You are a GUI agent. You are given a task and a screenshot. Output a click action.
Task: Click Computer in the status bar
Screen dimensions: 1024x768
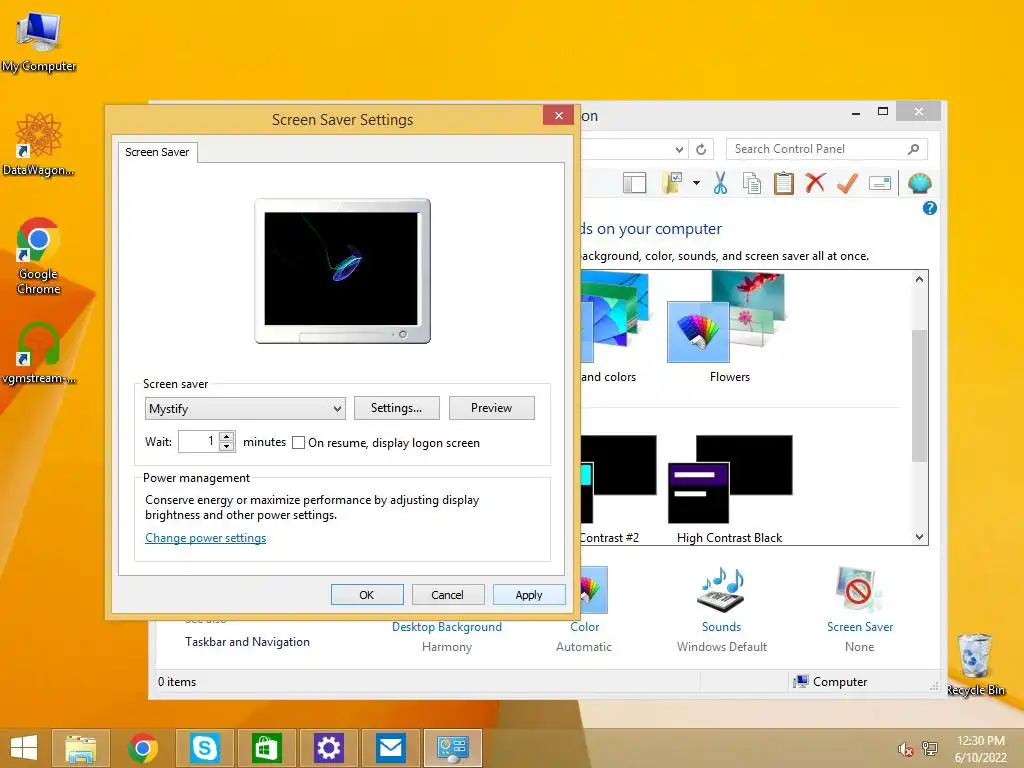pyautogui.click(x=830, y=682)
